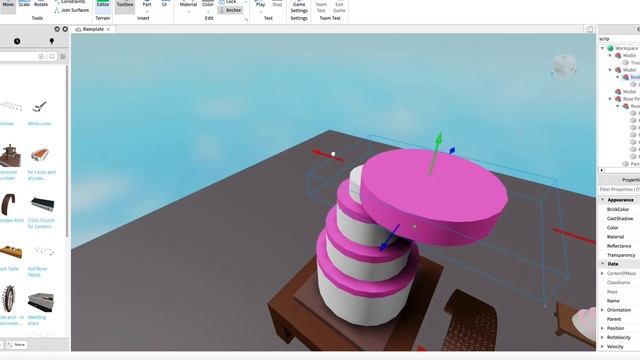The image size is (640, 360).
Task: Click the view orientation cube
Action: pos(564,66)
